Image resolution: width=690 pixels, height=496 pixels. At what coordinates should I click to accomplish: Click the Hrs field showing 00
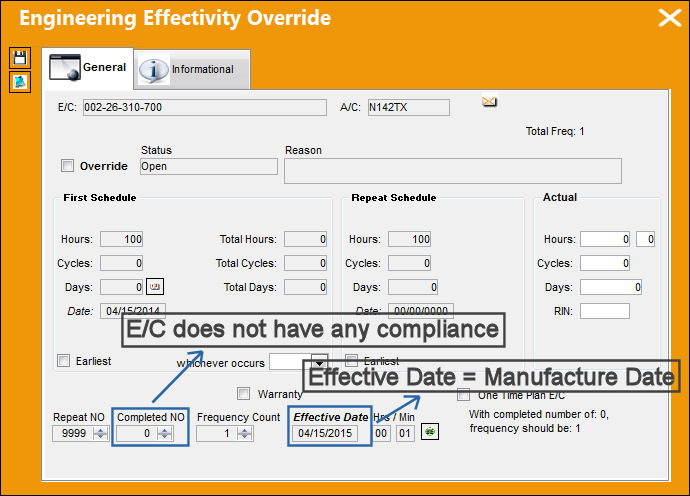pos(381,433)
